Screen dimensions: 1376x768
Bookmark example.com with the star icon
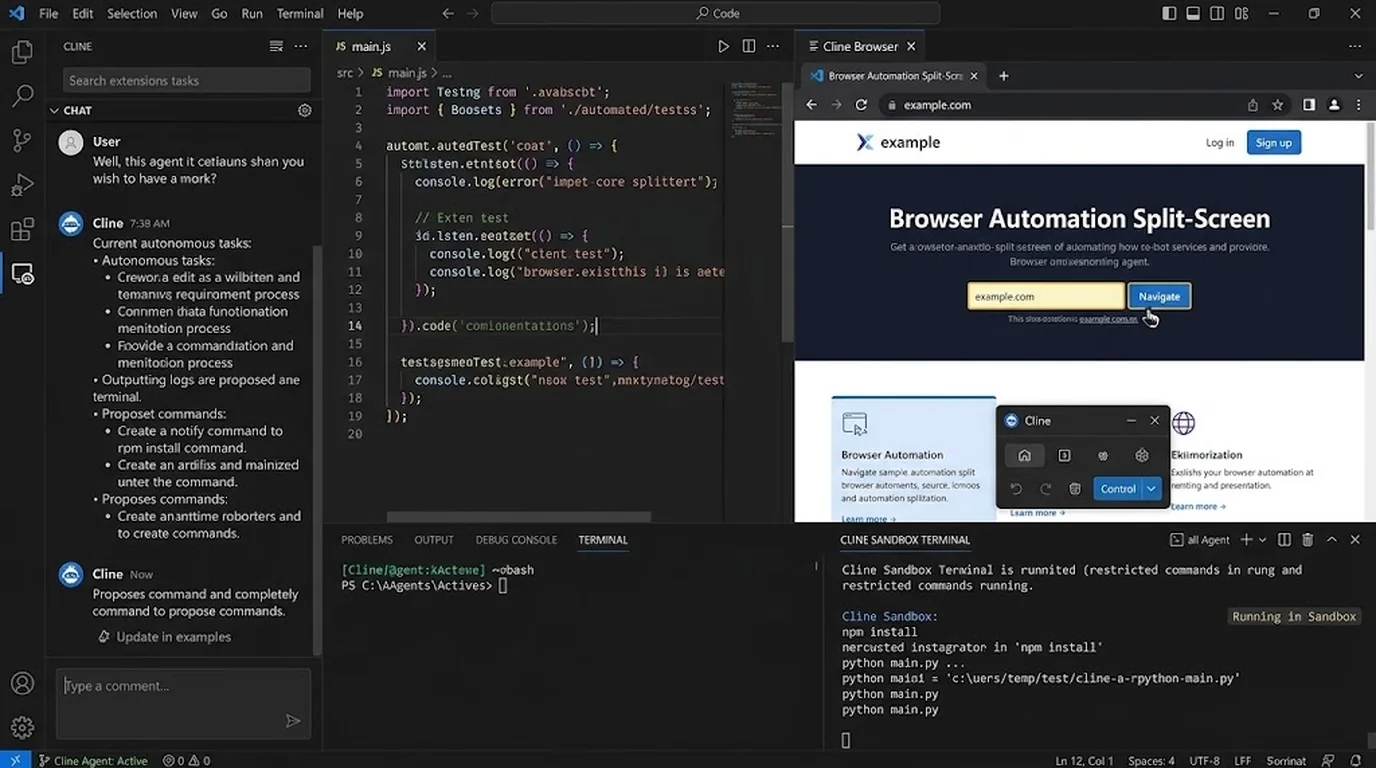pos(1278,105)
